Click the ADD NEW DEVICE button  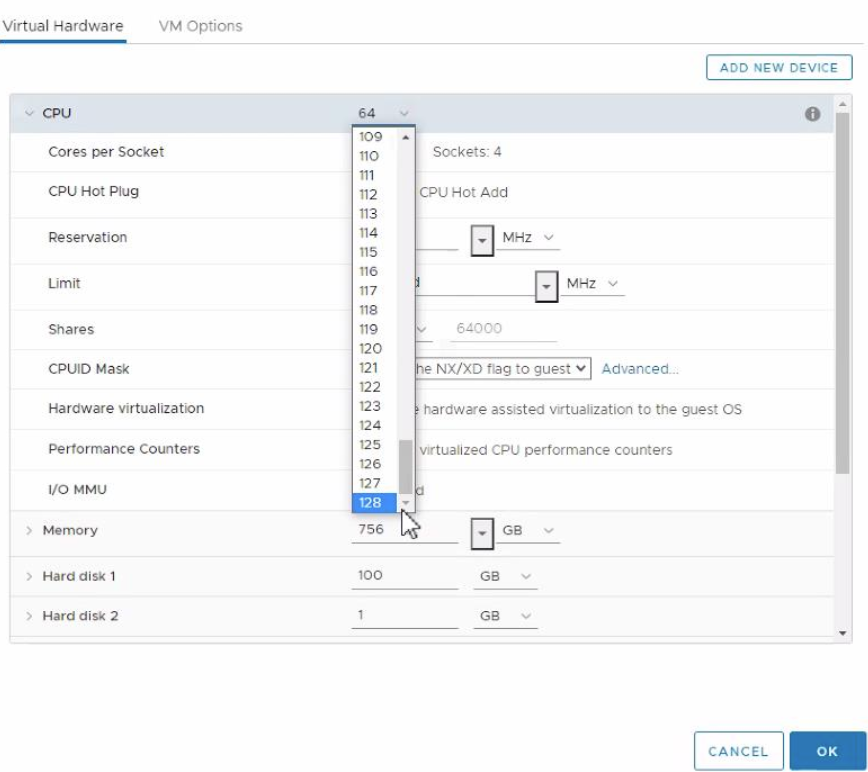tap(778, 68)
